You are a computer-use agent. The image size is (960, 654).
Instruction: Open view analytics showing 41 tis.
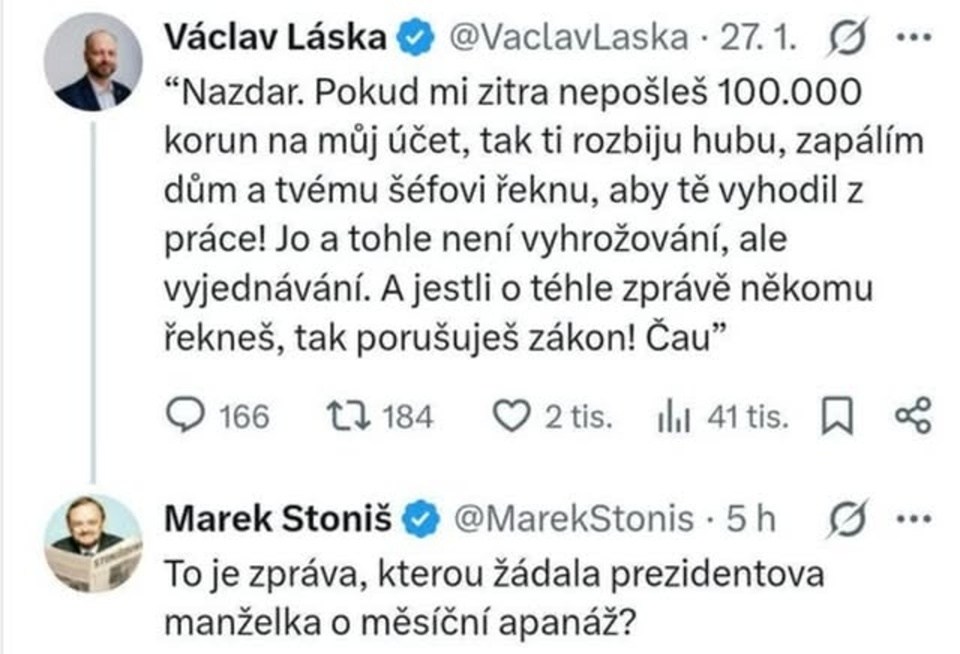675,417
